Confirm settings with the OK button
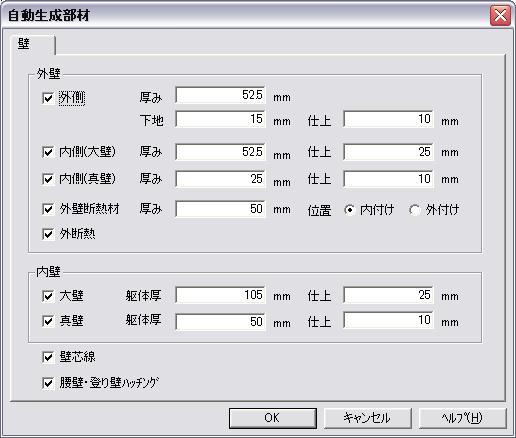 273,418
